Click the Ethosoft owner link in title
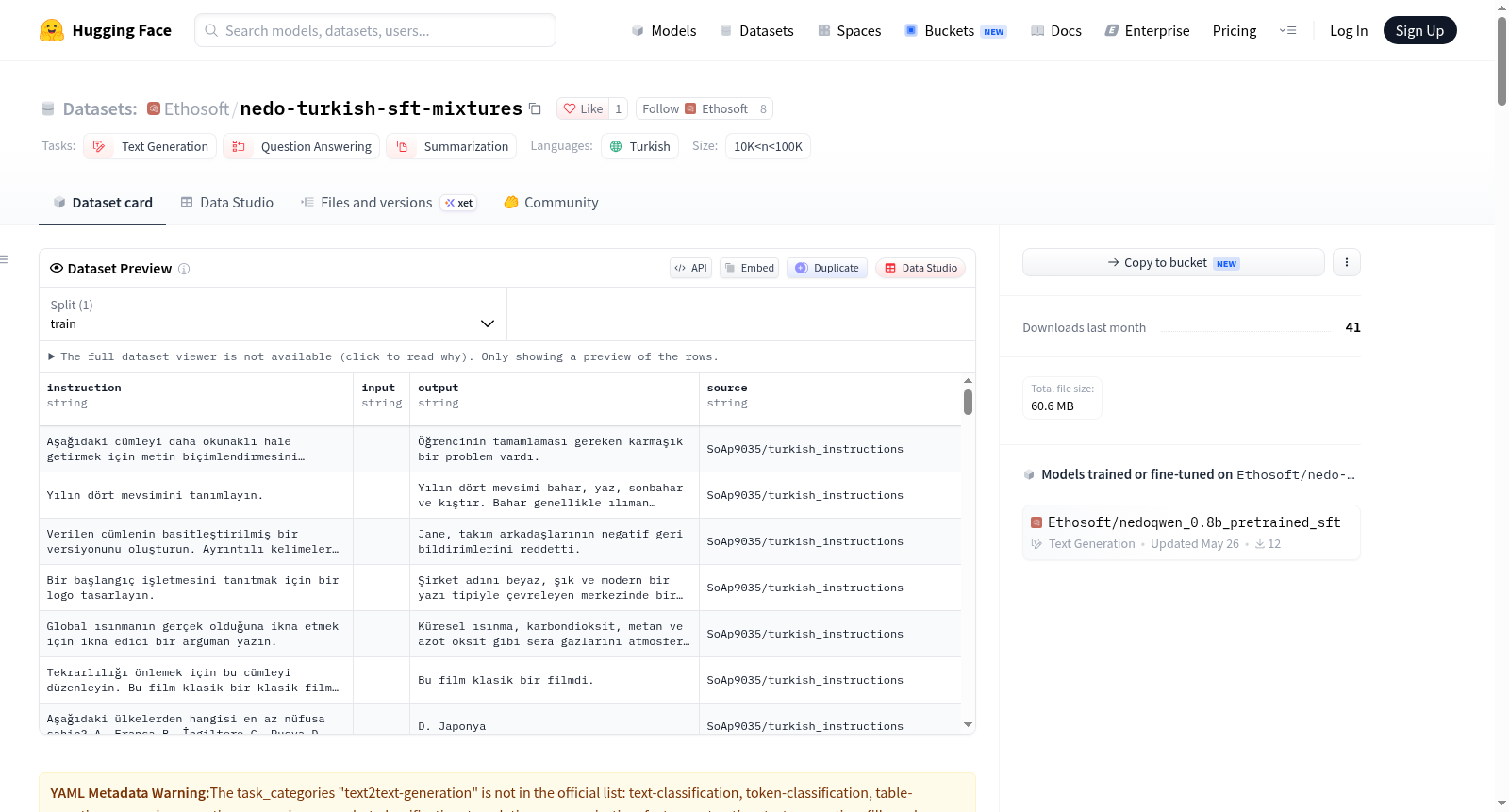Screen dimensions: 1509x812 click(x=196, y=108)
